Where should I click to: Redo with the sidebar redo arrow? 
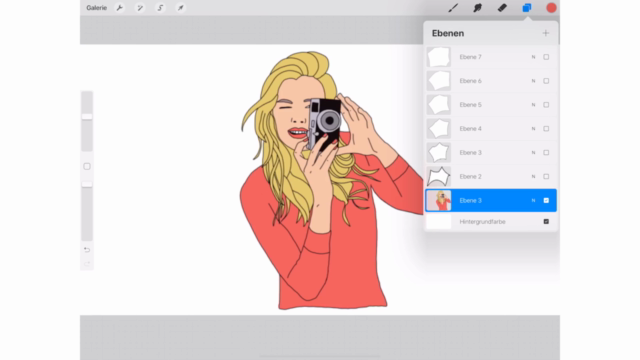87,264
